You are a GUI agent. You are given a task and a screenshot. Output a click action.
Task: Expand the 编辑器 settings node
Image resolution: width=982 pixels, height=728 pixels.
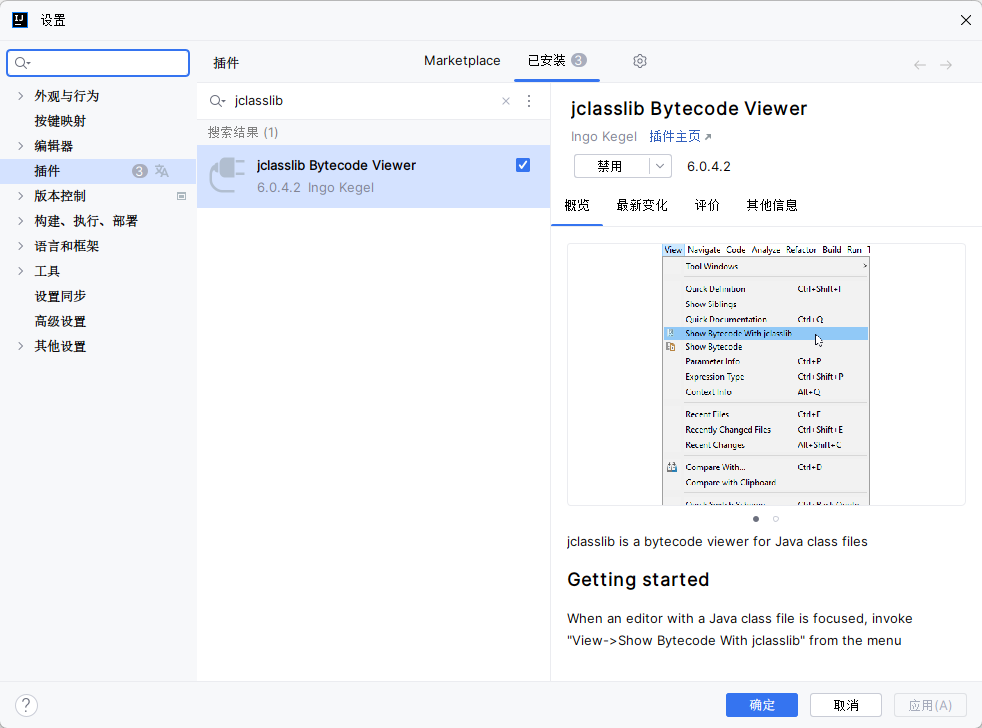point(21,146)
